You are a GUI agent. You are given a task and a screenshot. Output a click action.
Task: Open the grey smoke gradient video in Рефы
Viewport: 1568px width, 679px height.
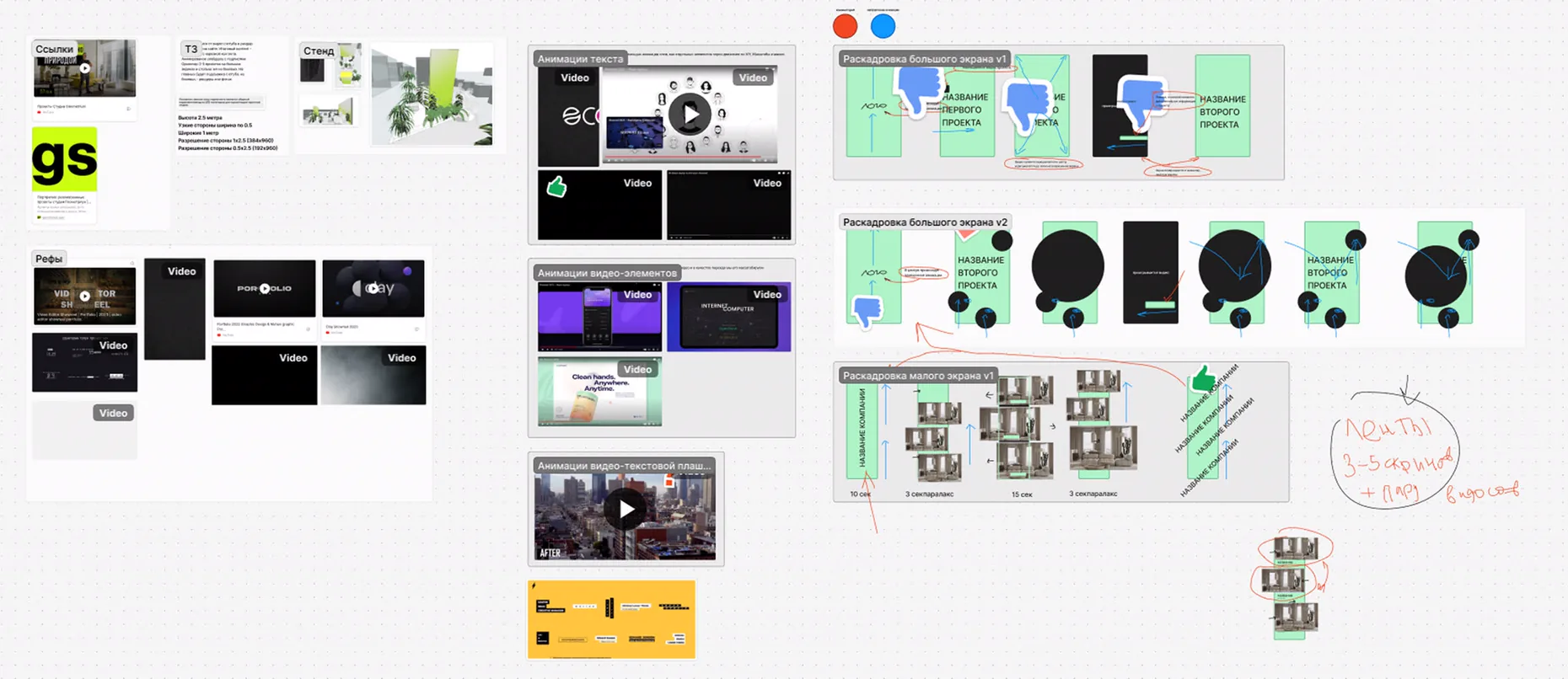tap(373, 375)
